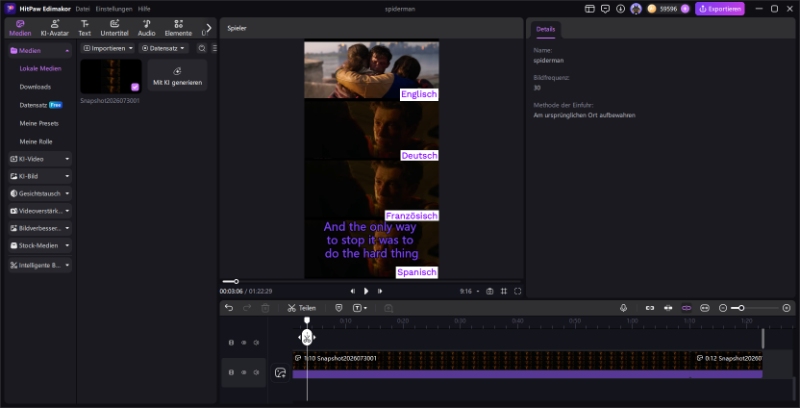Click the snapshot capture icon in the player
The width and height of the screenshot is (800, 408).
click(x=490, y=291)
